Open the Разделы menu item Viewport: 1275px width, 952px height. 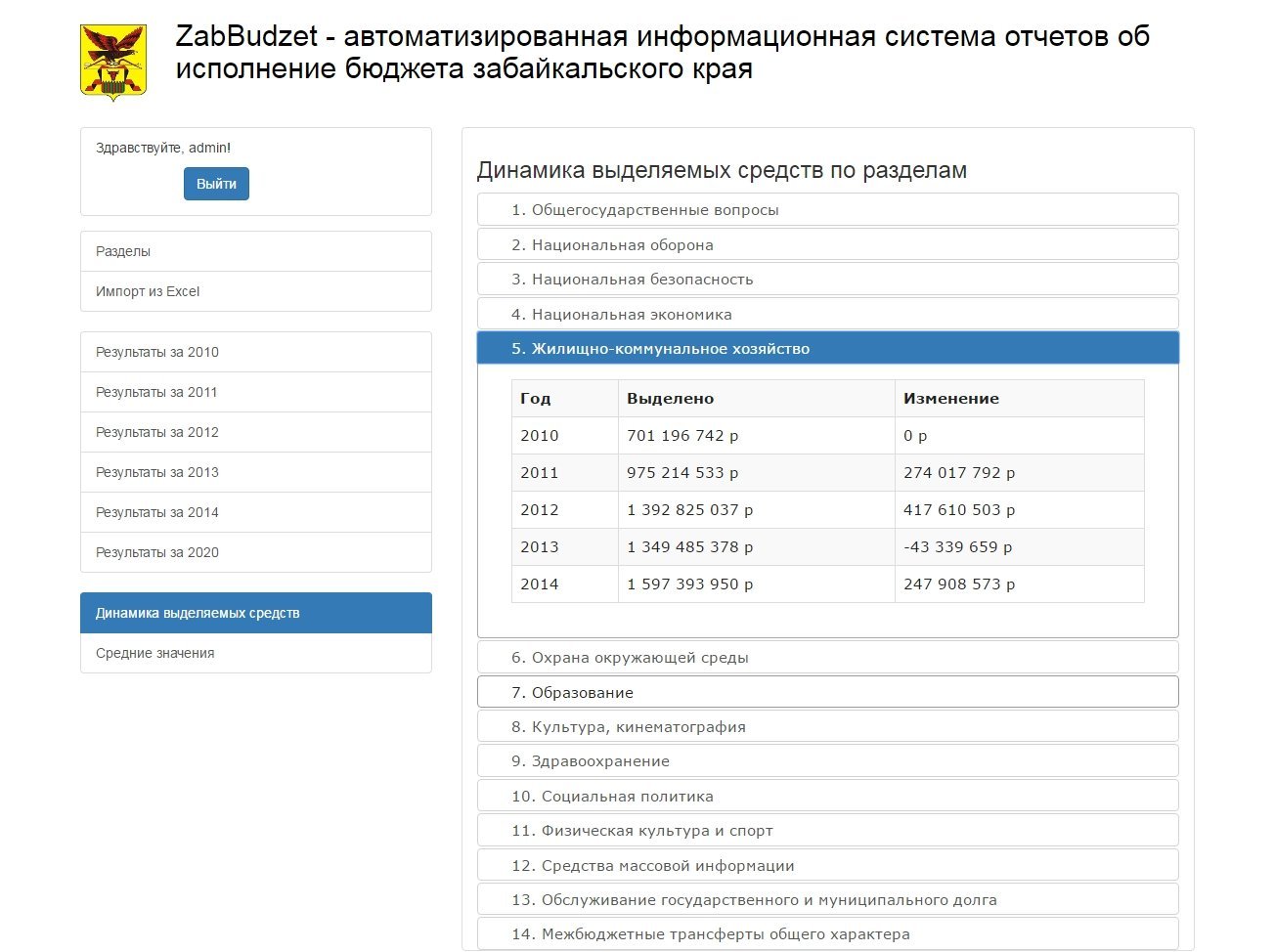point(256,251)
